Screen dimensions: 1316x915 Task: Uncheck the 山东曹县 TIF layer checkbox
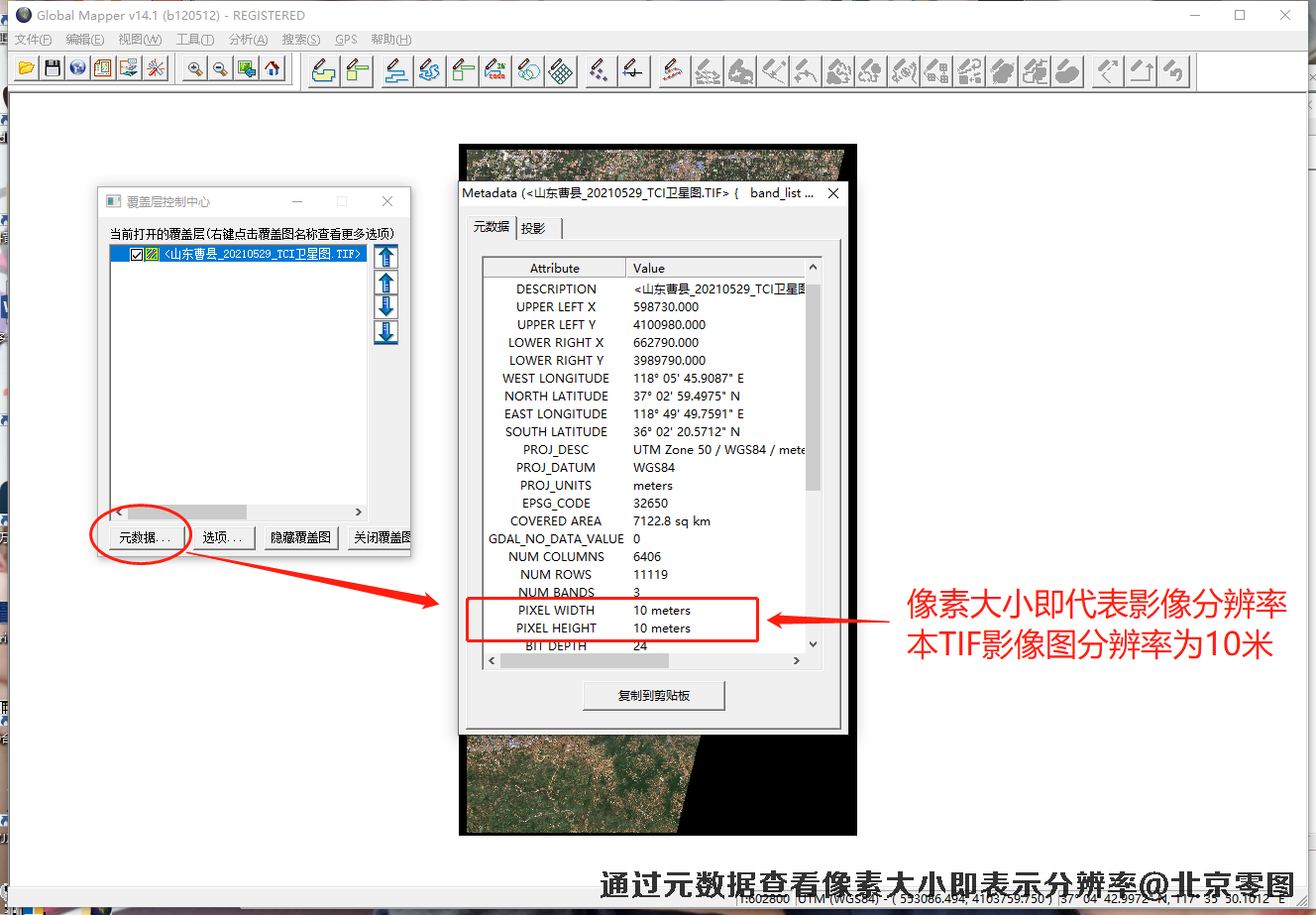tap(137, 255)
